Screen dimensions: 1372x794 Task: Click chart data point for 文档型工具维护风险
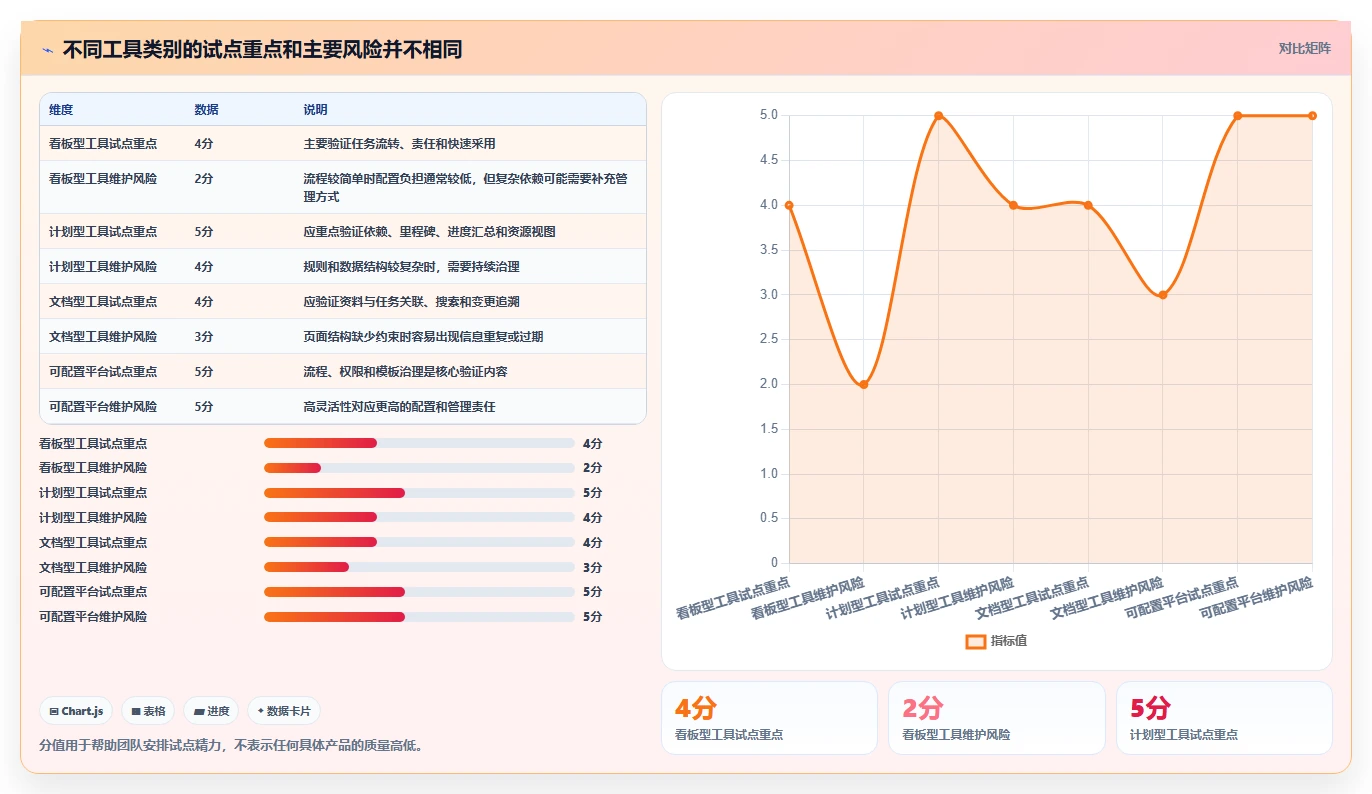coord(1162,295)
